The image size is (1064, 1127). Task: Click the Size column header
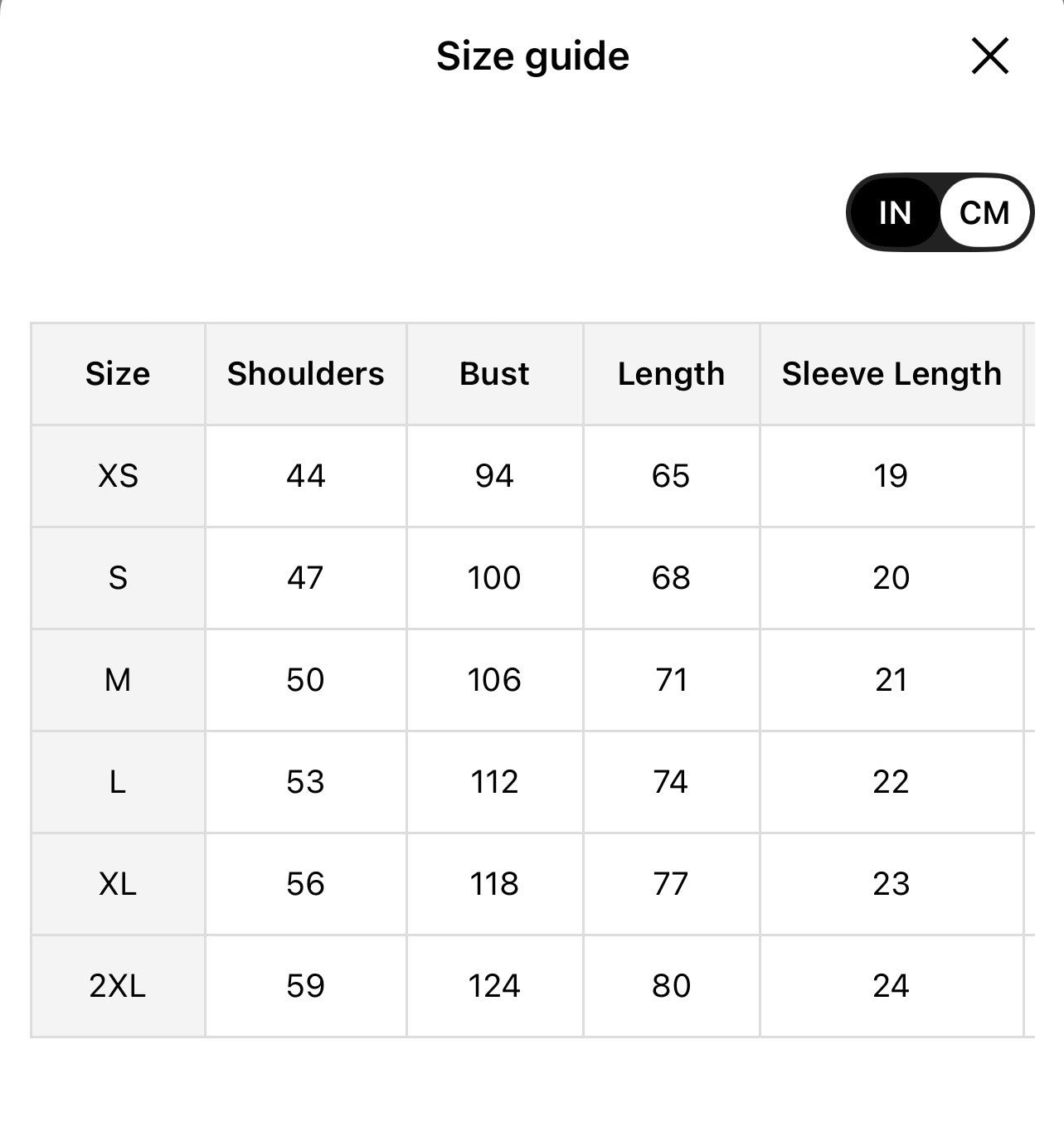(x=118, y=374)
